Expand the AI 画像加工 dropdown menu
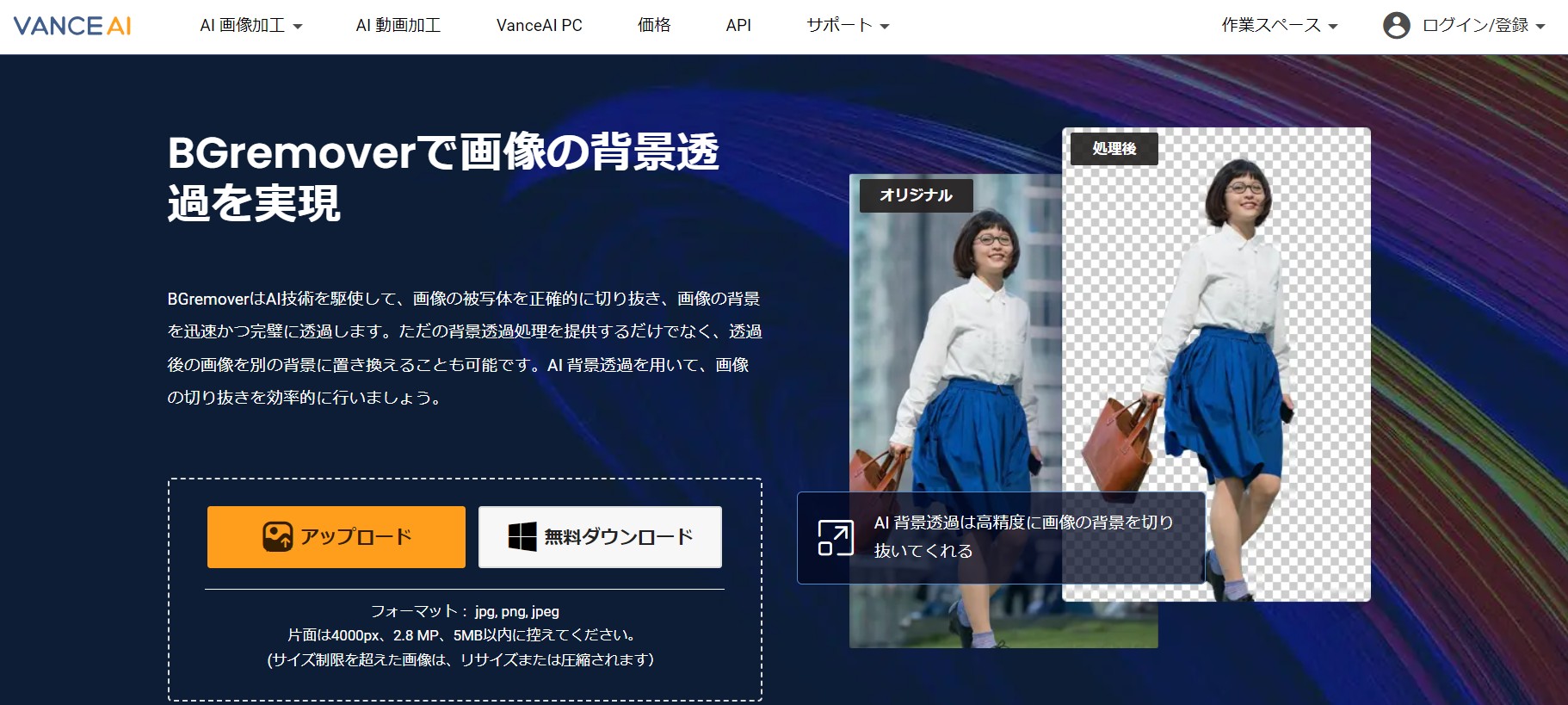This screenshot has height=705, width=1568. 250,26
